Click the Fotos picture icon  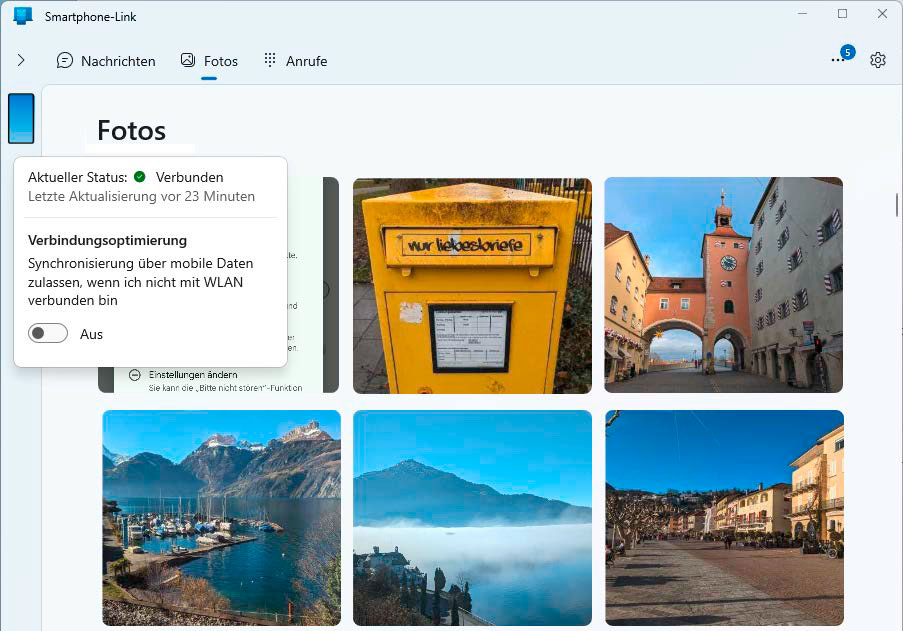click(188, 60)
